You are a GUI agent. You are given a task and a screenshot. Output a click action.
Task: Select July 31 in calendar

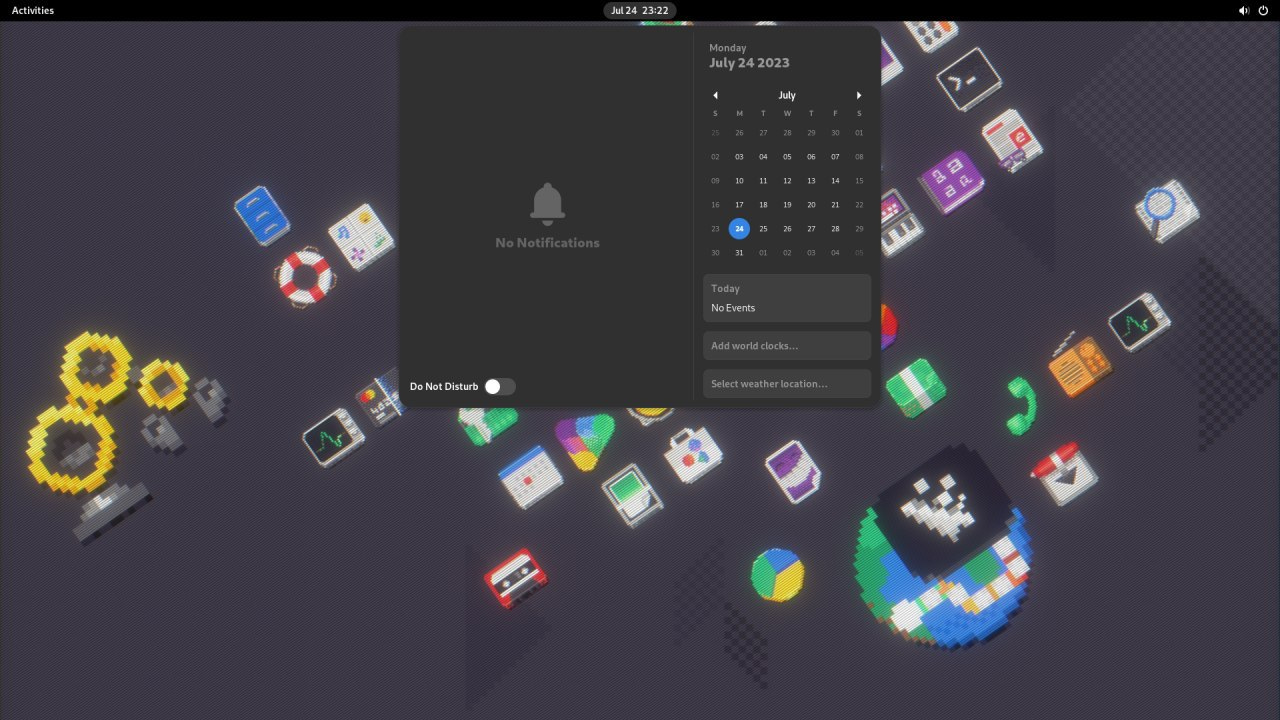(x=739, y=253)
